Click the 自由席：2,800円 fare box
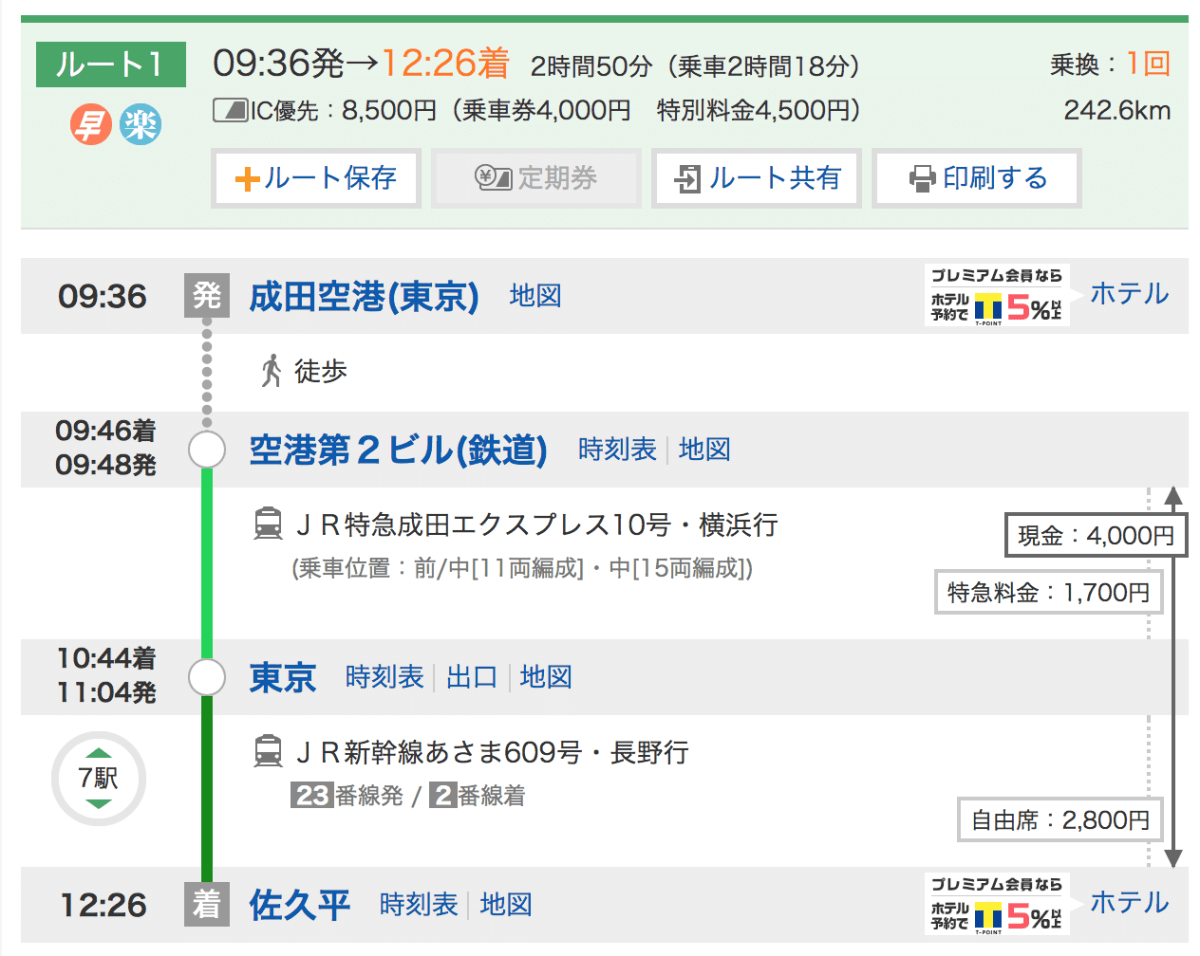Image resolution: width=1200 pixels, height=956 pixels. [x=1061, y=821]
